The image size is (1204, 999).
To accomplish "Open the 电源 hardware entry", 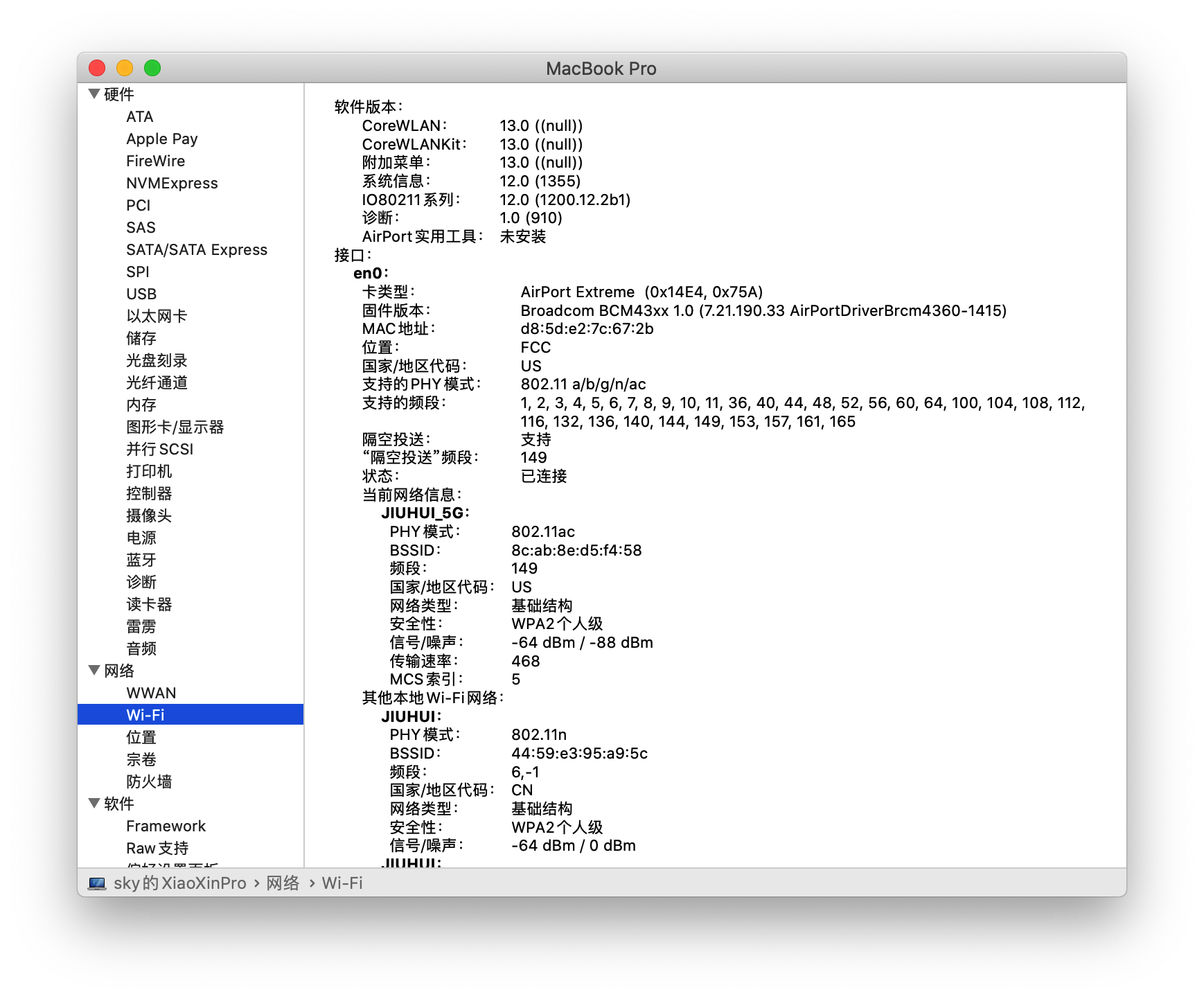I will point(141,538).
